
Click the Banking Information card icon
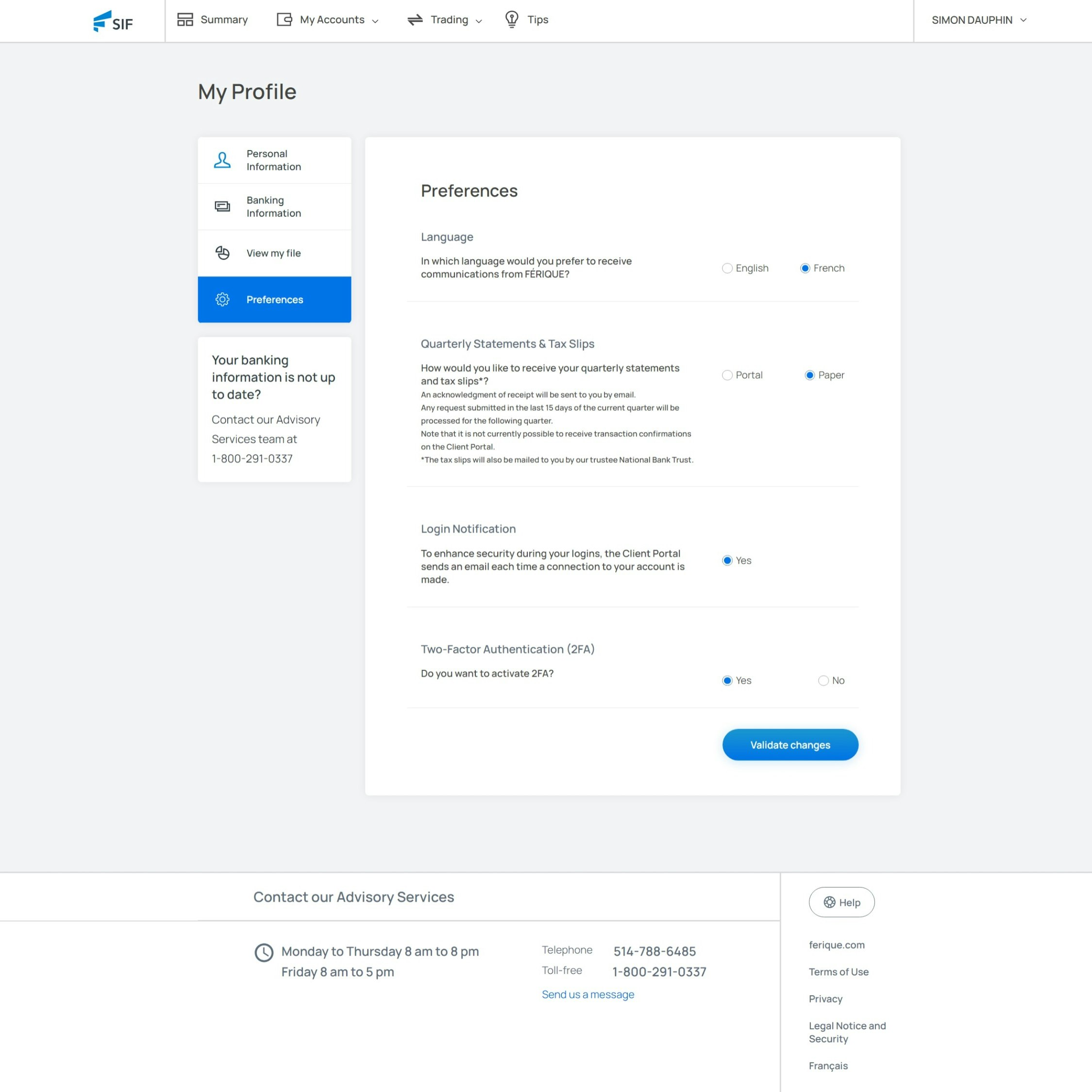click(x=222, y=206)
